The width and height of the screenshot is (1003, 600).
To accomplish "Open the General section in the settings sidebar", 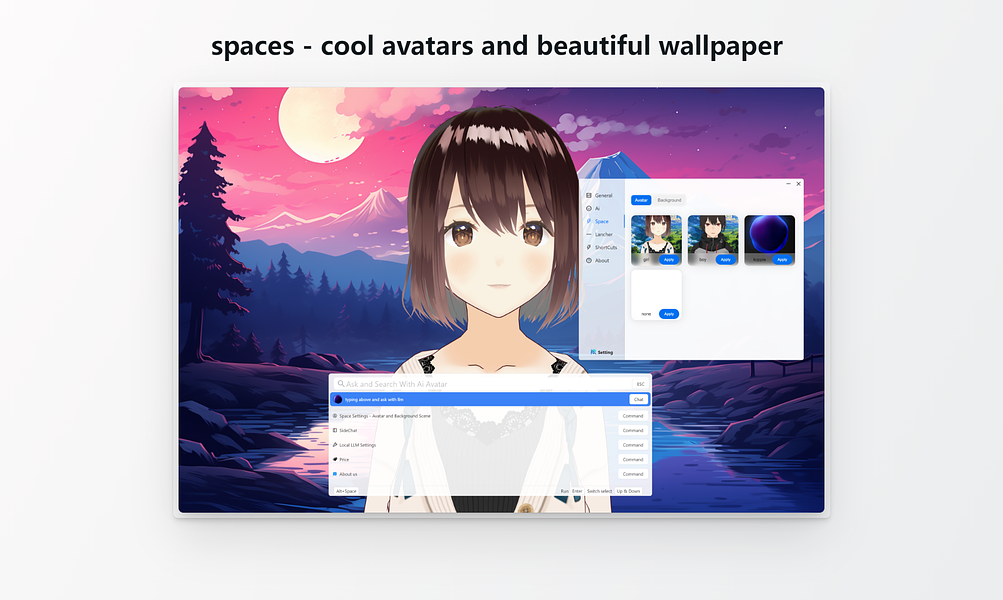I will click(599, 196).
